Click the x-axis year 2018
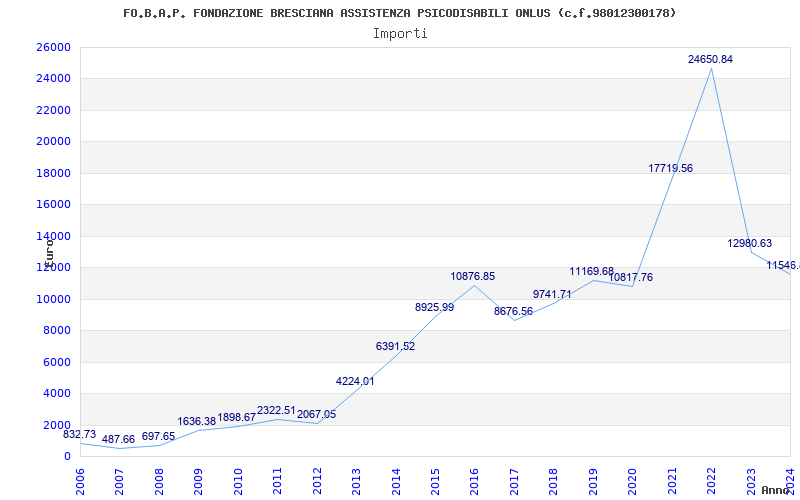Viewport: 800px width, 500px height. coord(554,480)
